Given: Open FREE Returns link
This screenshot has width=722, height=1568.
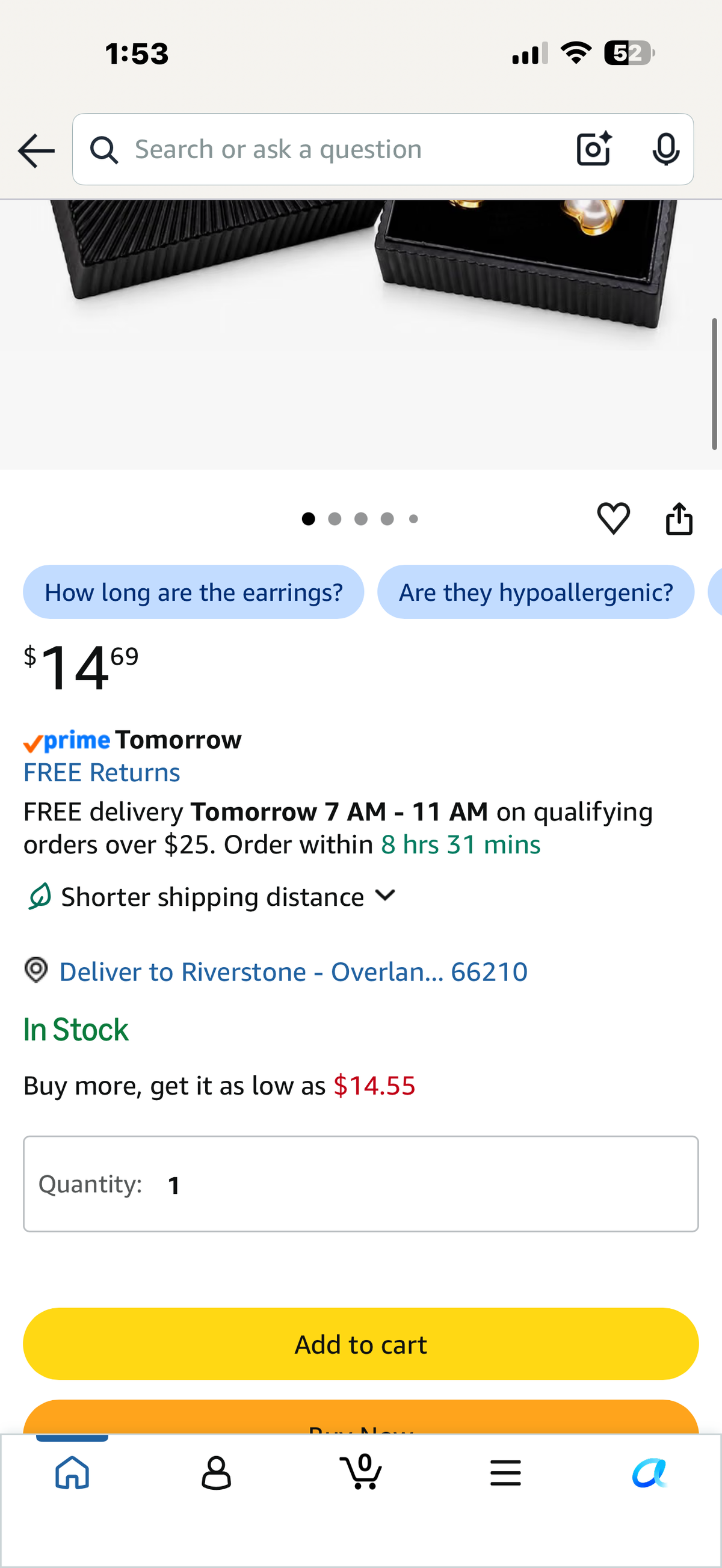Looking at the screenshot, I should pyautogui.click(x=102, y=772).
